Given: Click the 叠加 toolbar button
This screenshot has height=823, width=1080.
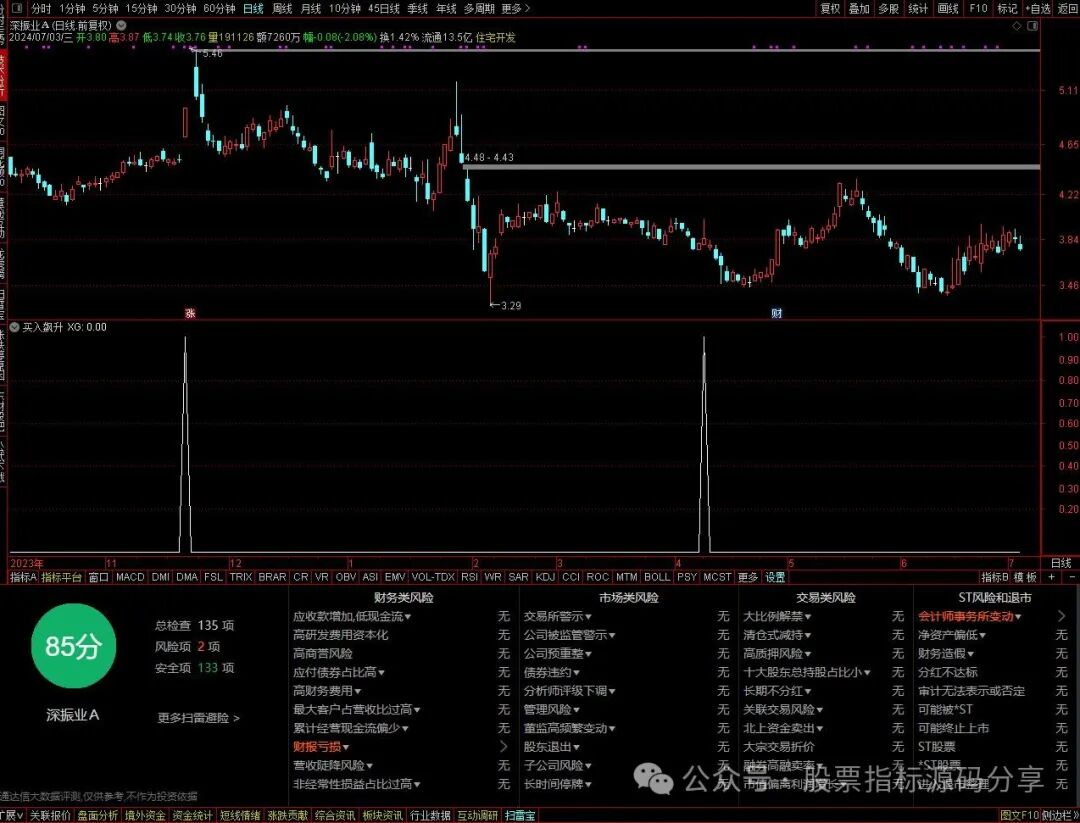Looking at the screenshot, I should point(859,8).
